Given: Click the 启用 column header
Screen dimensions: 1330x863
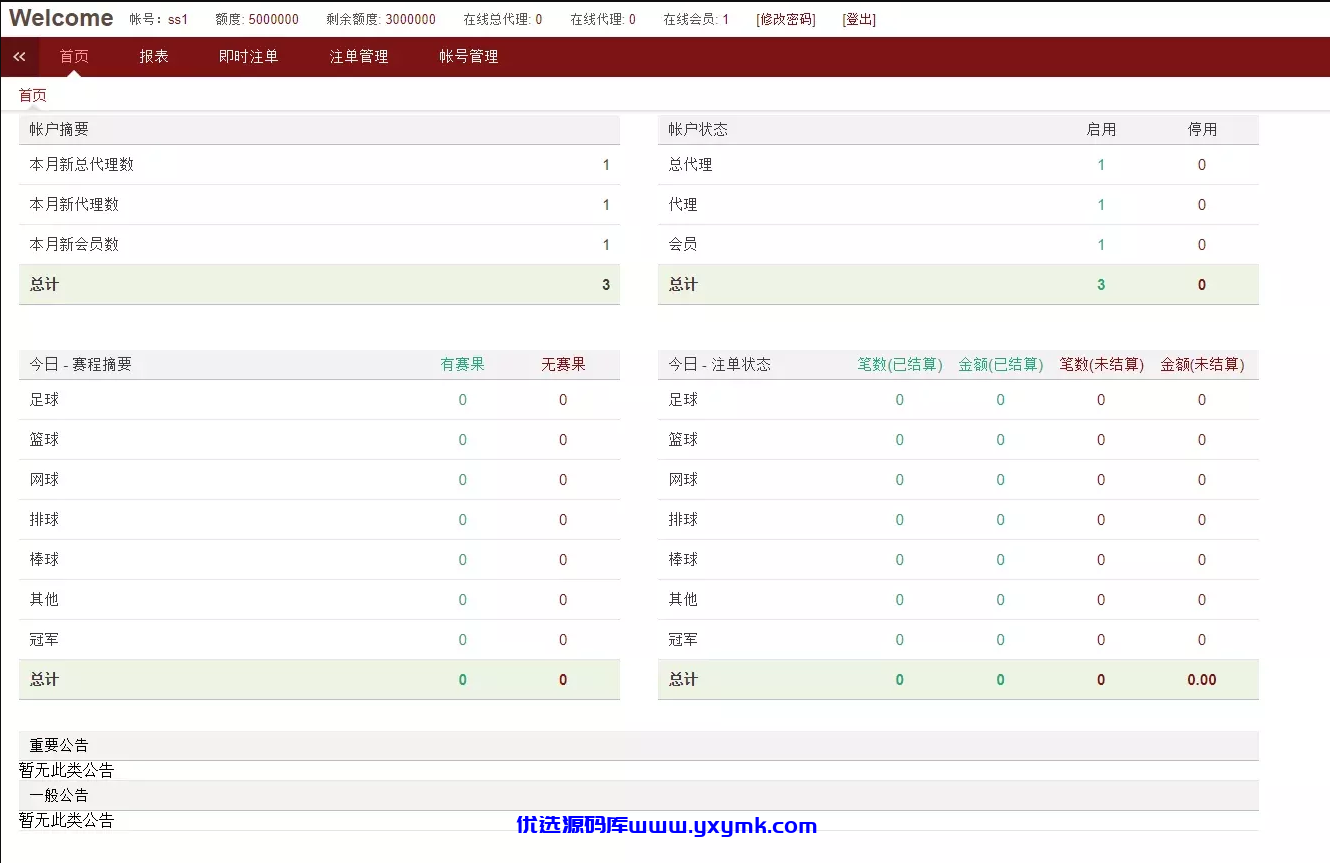Looking at the screenshot, I should [x=1101, y=130].
